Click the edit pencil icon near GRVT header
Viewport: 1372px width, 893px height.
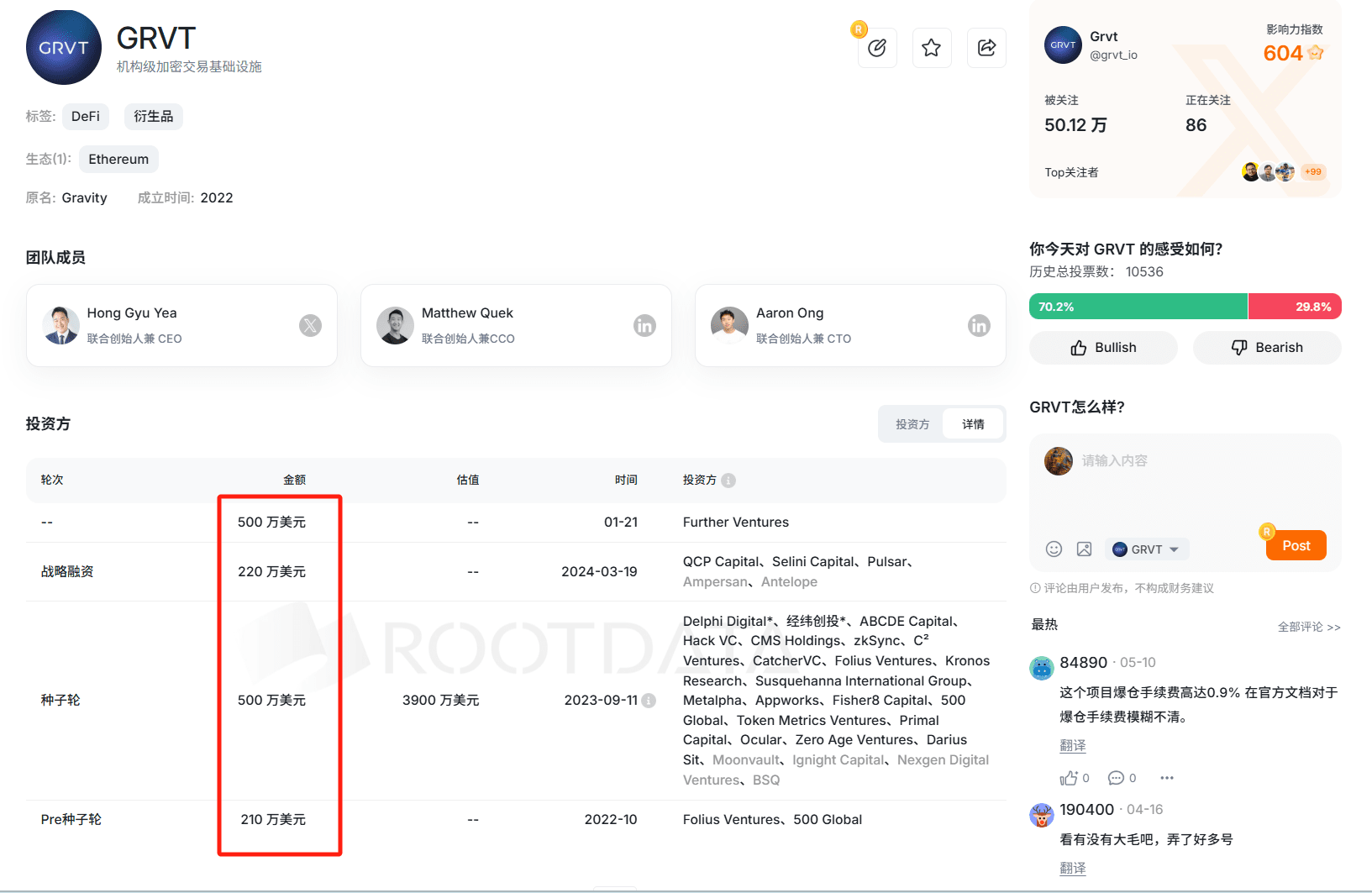click(x=877, y=48)
